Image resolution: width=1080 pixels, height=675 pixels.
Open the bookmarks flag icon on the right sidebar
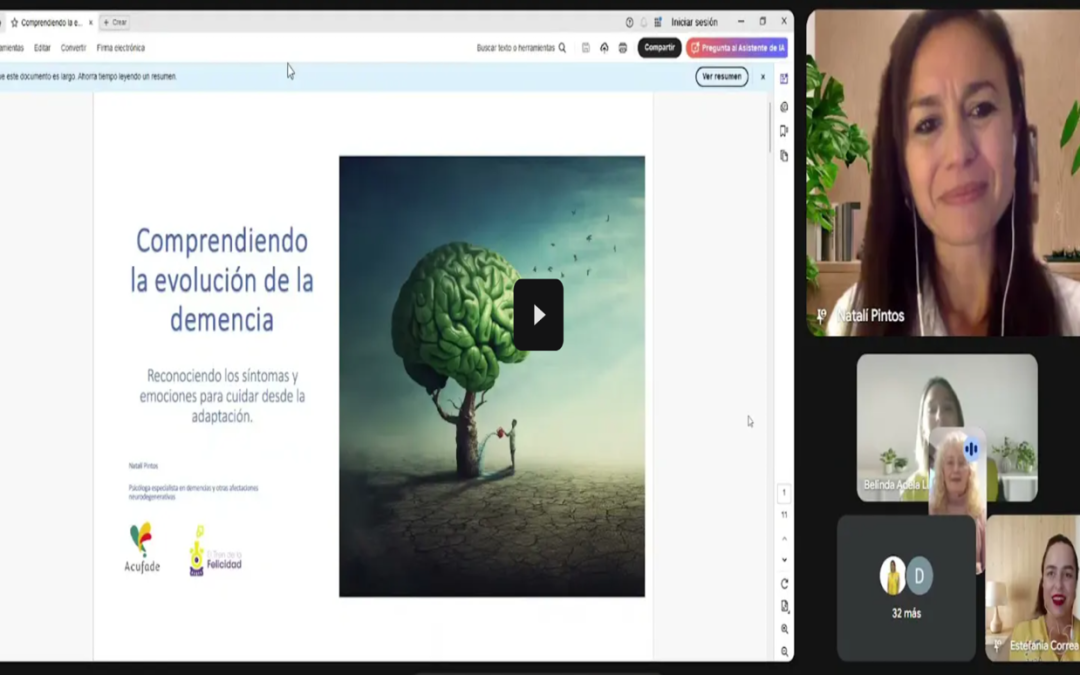click(x=784, y=130)
